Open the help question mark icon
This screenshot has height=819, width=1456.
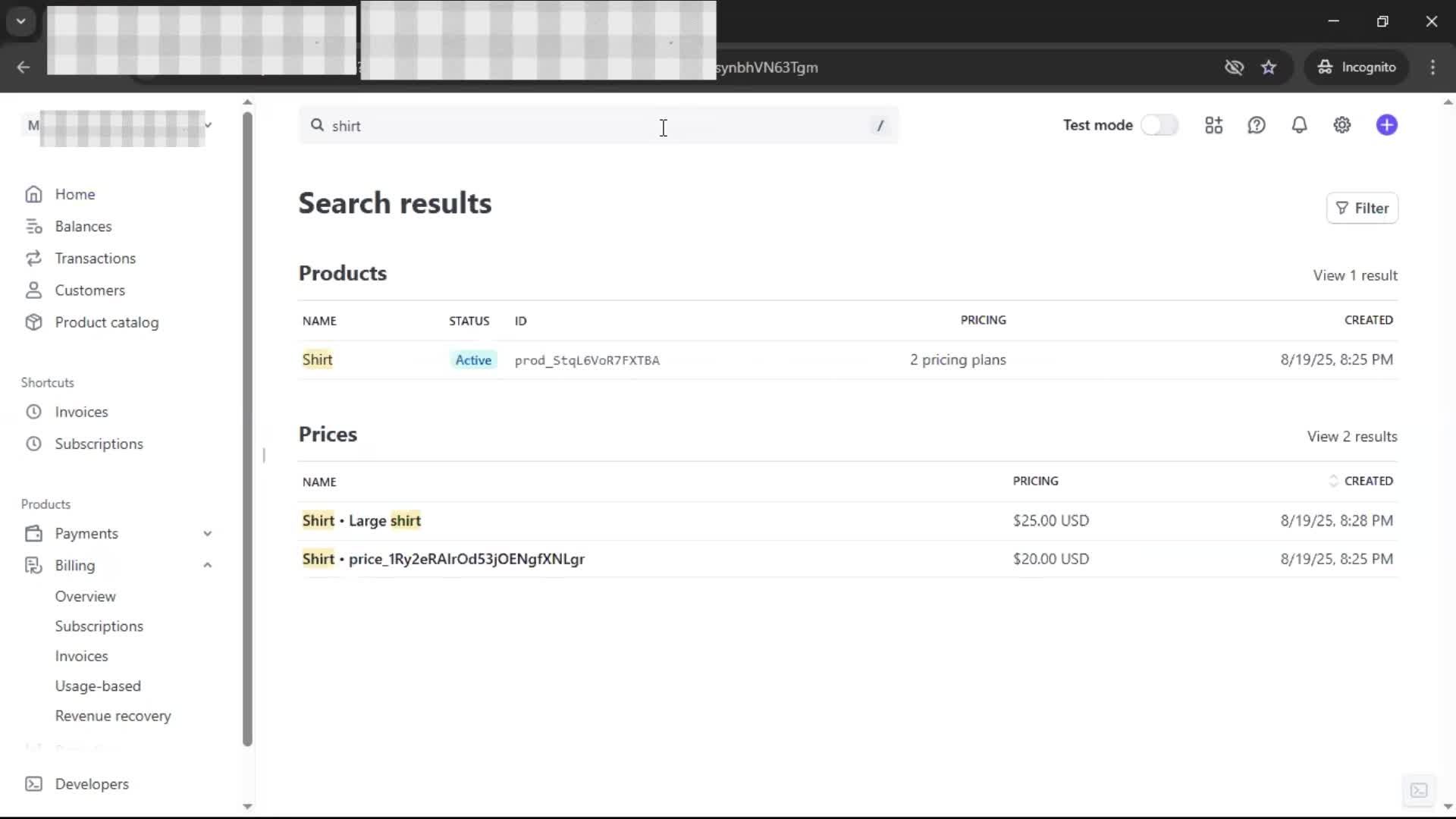(x=1257, y=125)
